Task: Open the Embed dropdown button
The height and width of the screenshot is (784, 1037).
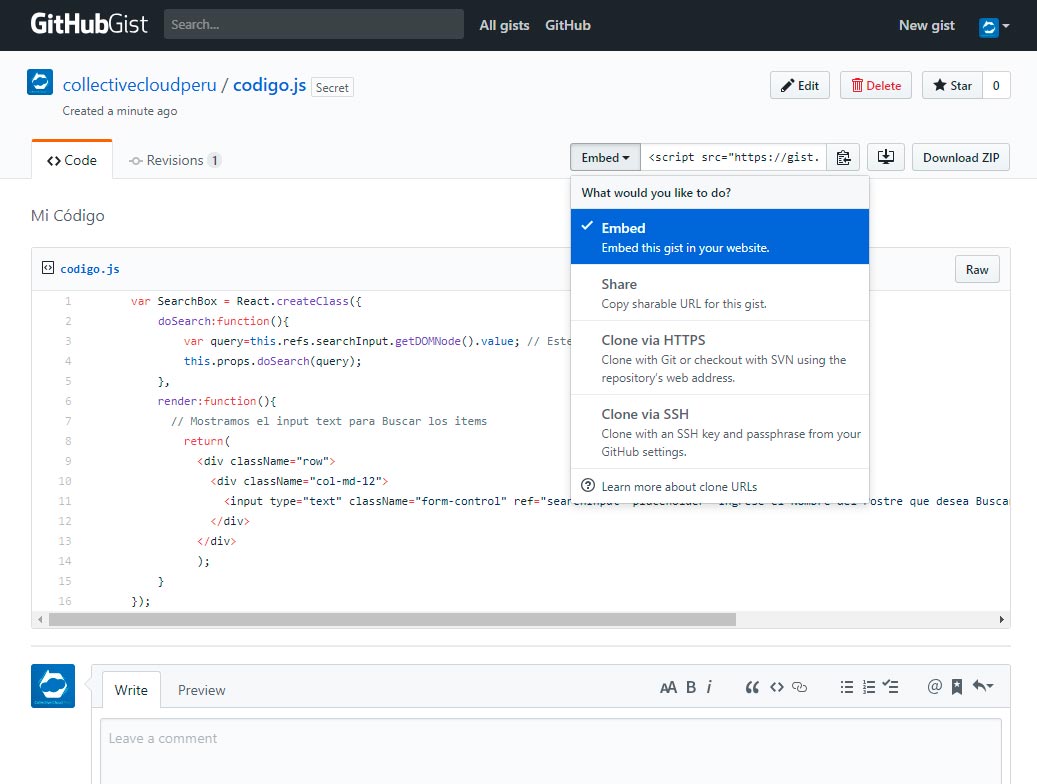Action: tap(605, 157)
